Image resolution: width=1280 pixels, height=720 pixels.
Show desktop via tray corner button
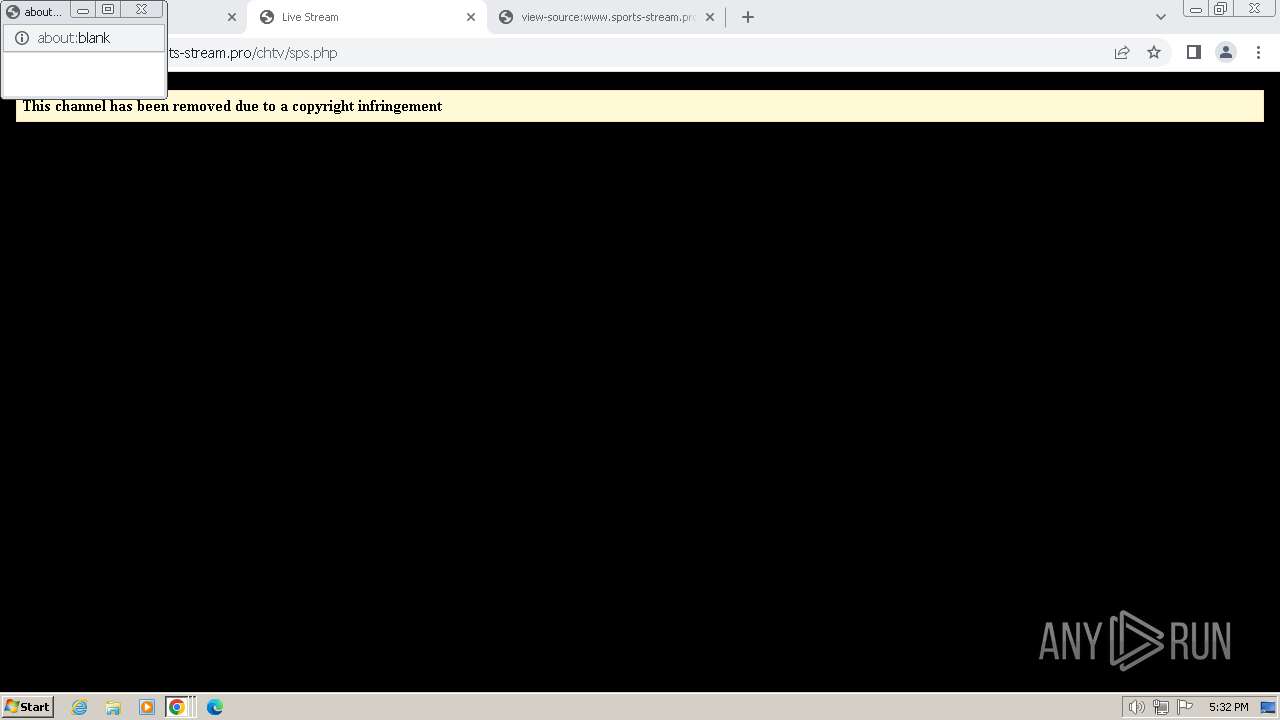[1268, 707]
